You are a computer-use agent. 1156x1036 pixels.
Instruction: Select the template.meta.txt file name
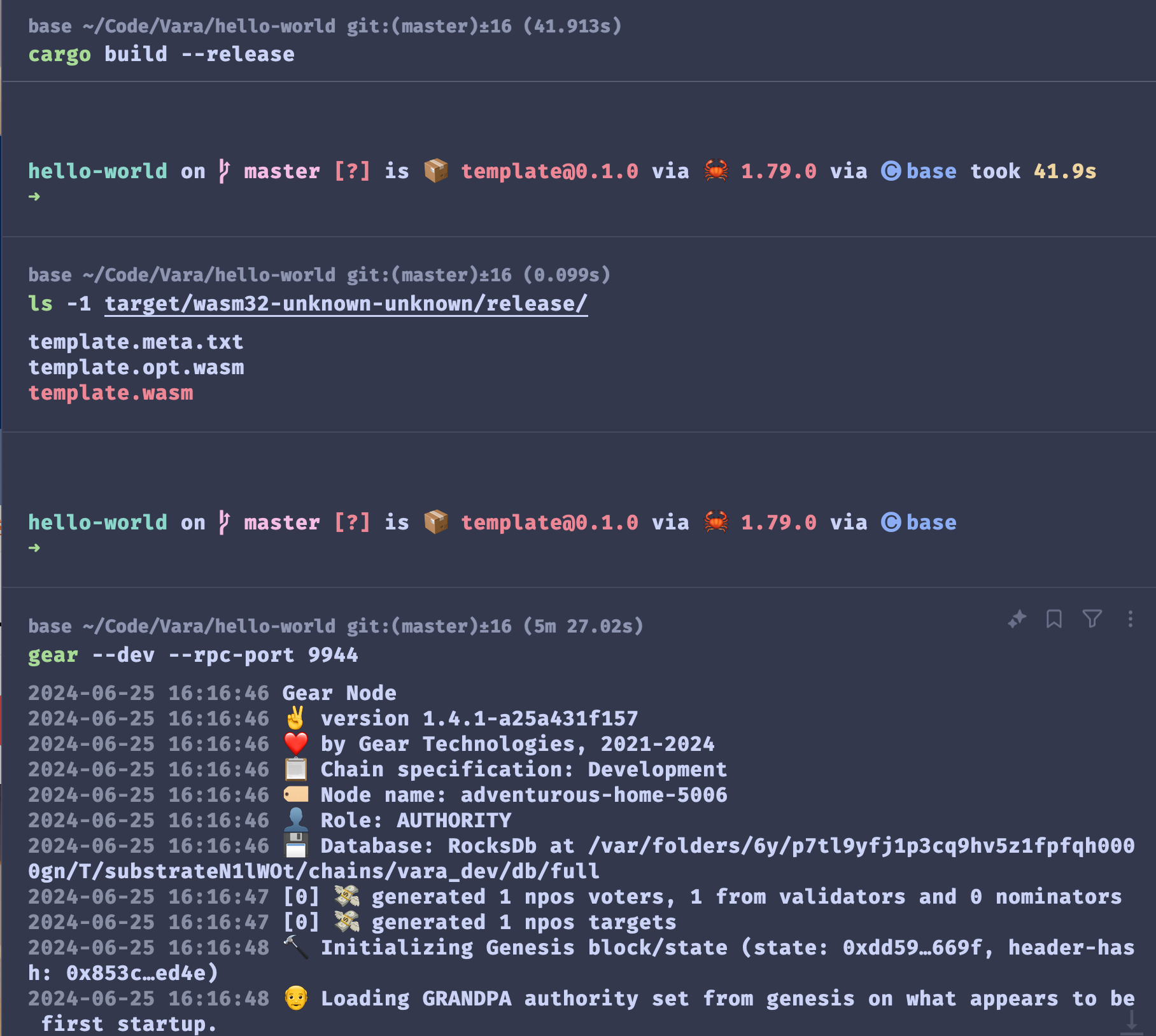tap(136, 342)
